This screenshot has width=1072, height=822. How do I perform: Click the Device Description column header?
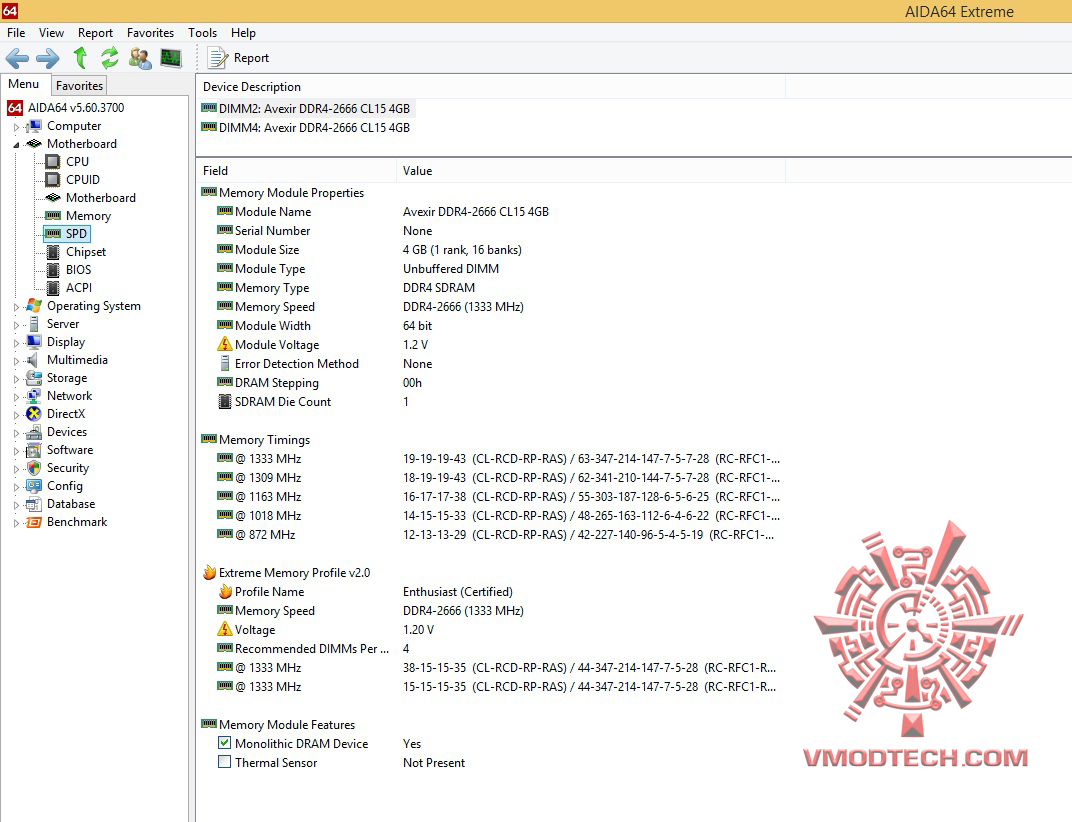[491, 87]
